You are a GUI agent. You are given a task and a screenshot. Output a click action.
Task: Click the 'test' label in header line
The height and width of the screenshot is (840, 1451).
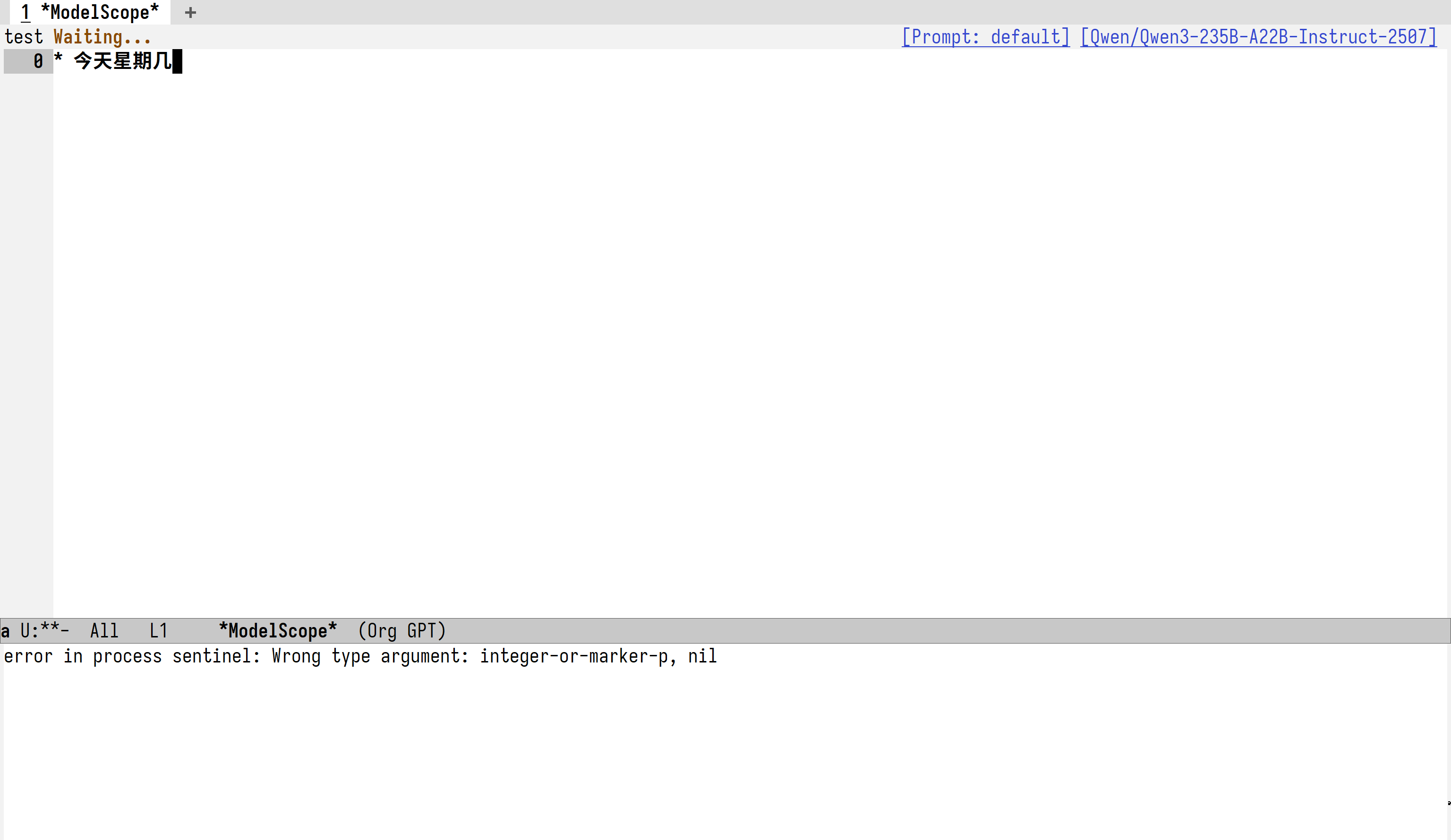pyautogui.click(x=24, y=37)
